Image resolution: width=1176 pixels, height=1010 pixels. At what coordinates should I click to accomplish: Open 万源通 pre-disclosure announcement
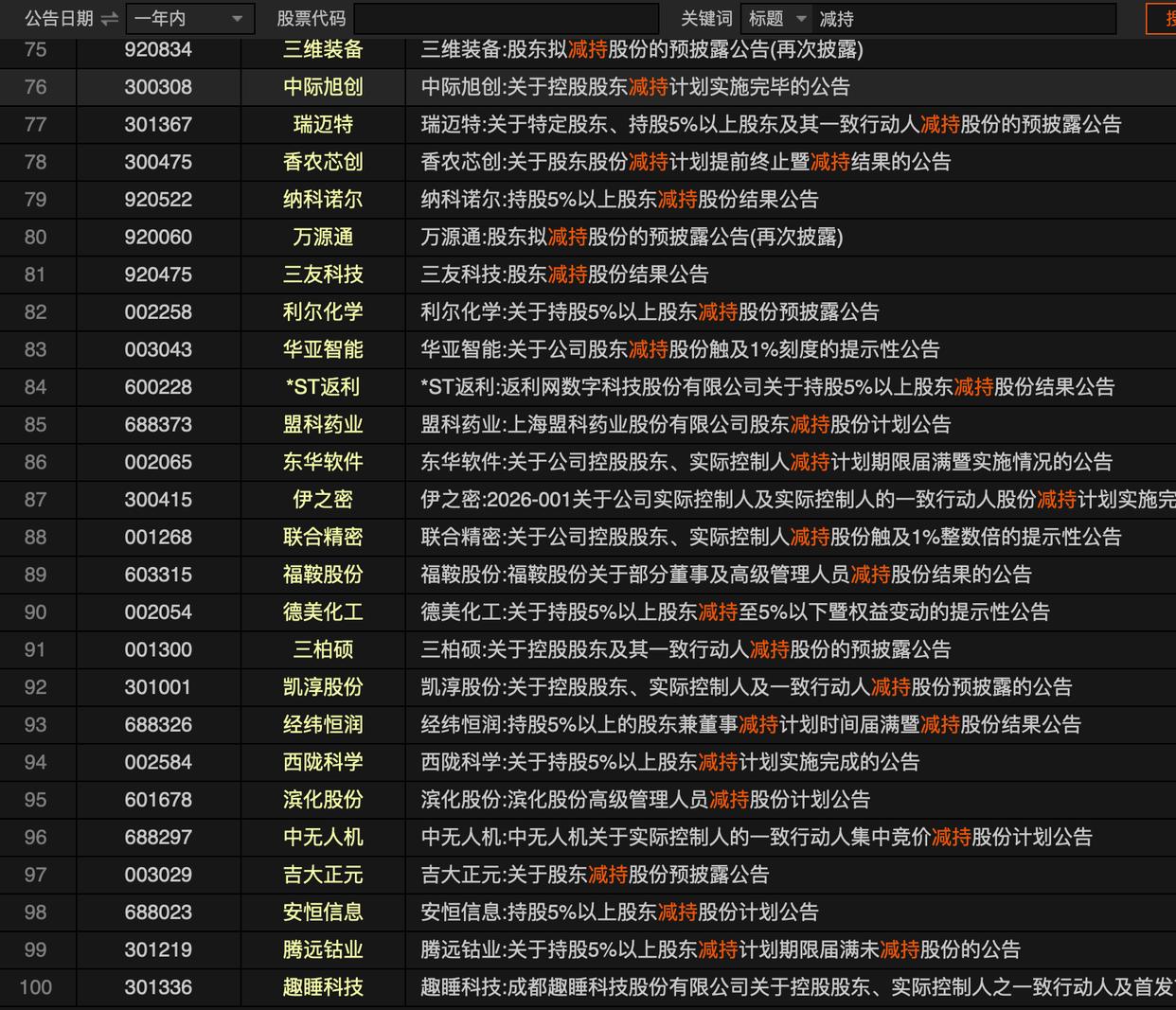tap(632, 237)
